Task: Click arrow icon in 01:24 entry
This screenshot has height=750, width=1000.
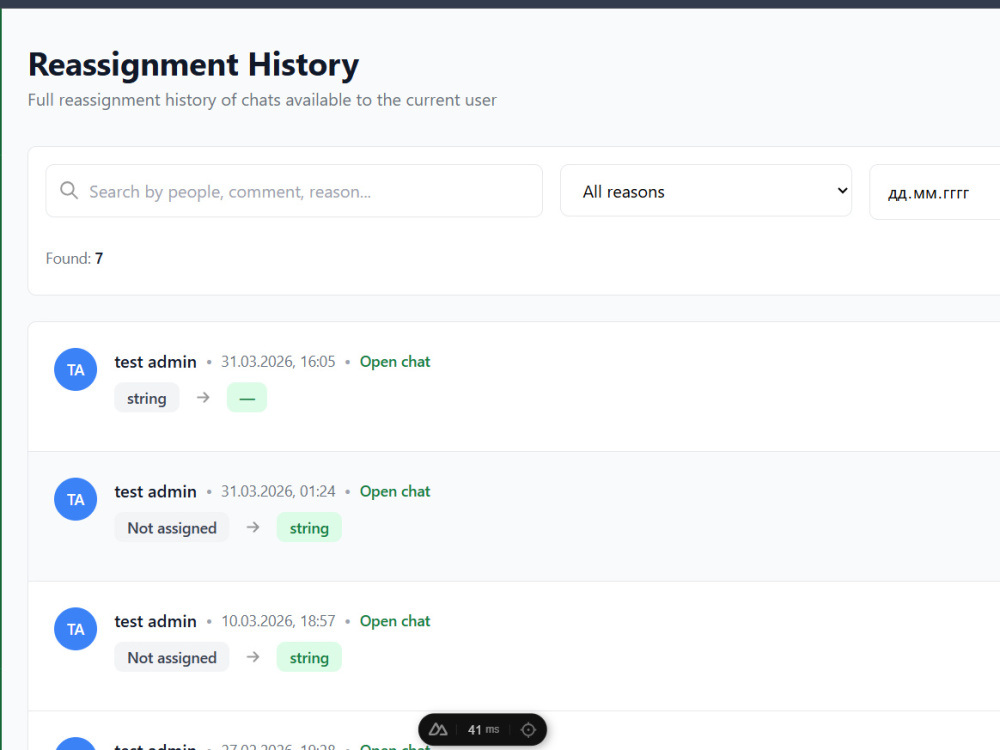Action: [x=253, y=527]
